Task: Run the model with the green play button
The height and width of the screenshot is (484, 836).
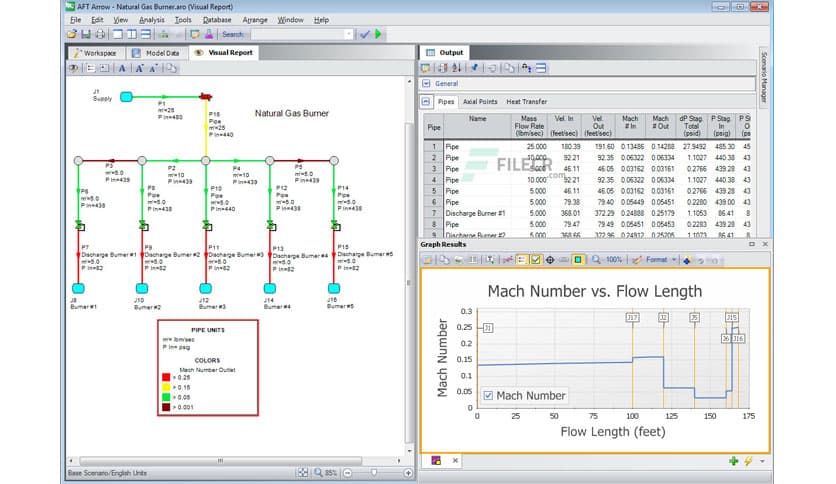Action: [379, 34]
